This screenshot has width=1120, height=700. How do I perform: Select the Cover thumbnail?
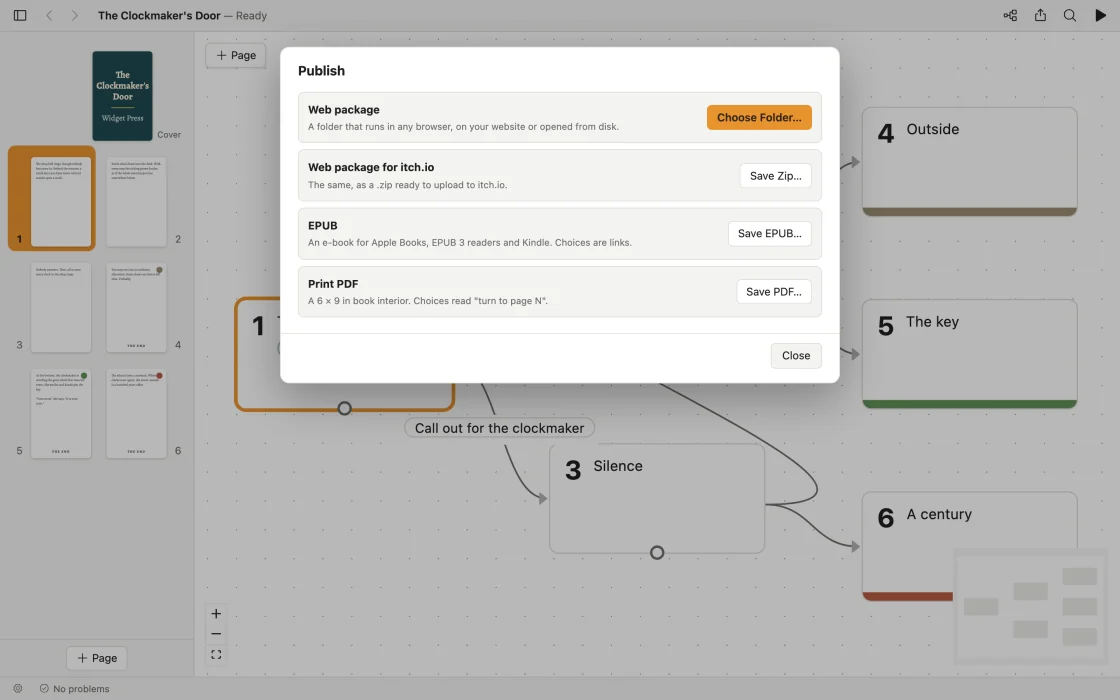point(122,96)
